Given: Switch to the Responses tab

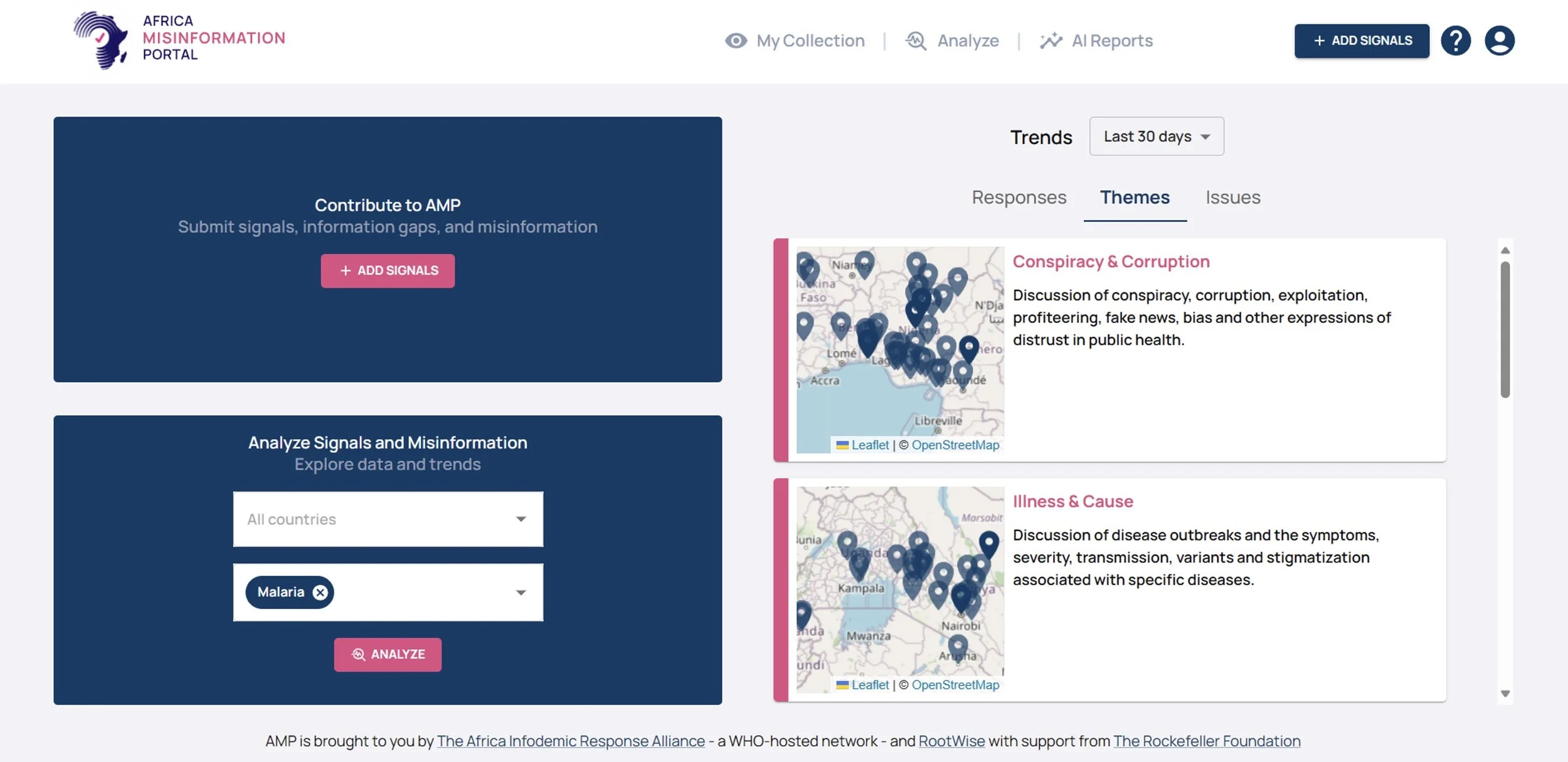Looking at the screenshot, I should (1019, 198).
